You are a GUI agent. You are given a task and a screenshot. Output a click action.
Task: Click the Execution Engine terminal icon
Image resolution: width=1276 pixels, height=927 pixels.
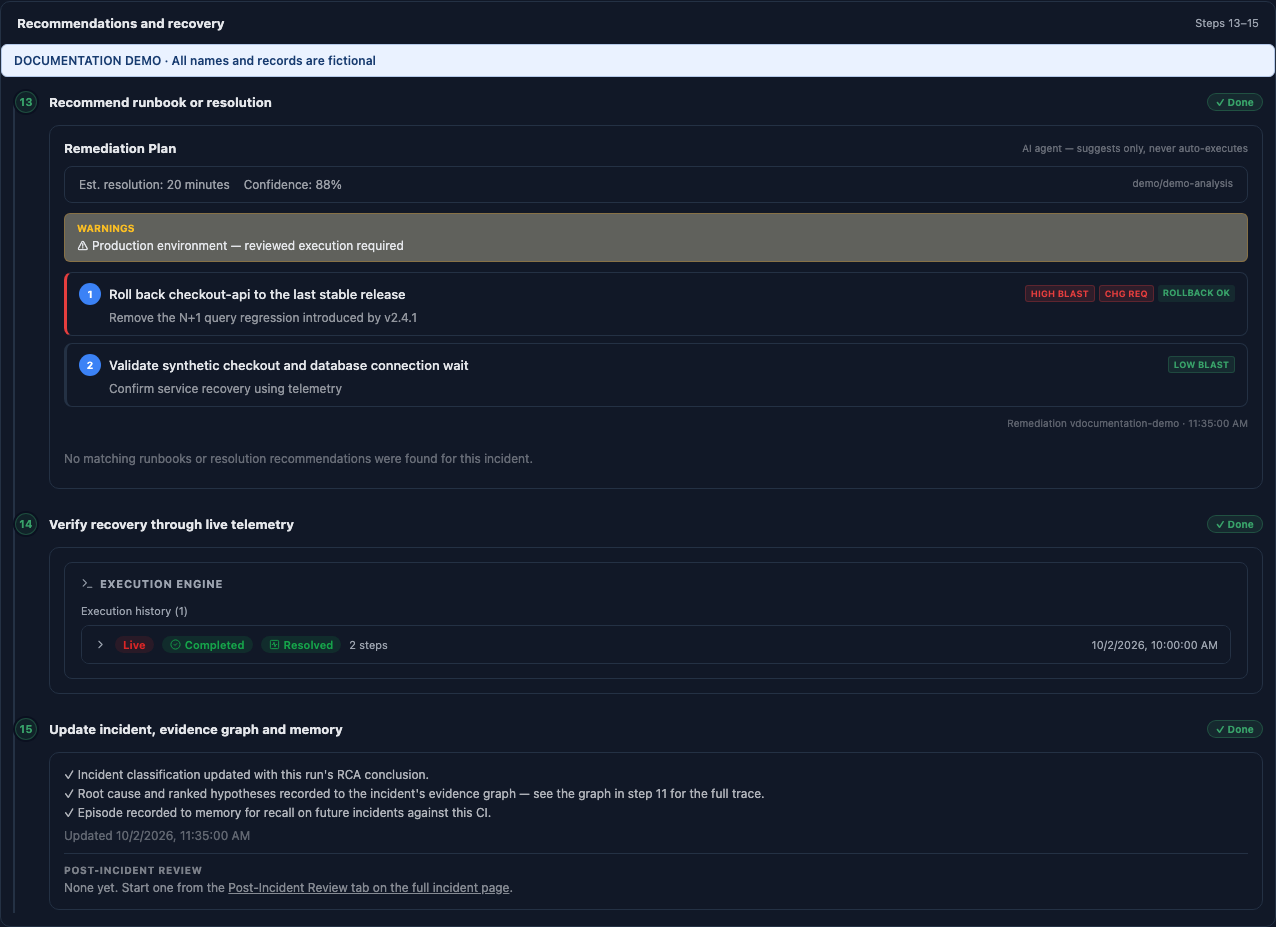click(x=87, y=584)
